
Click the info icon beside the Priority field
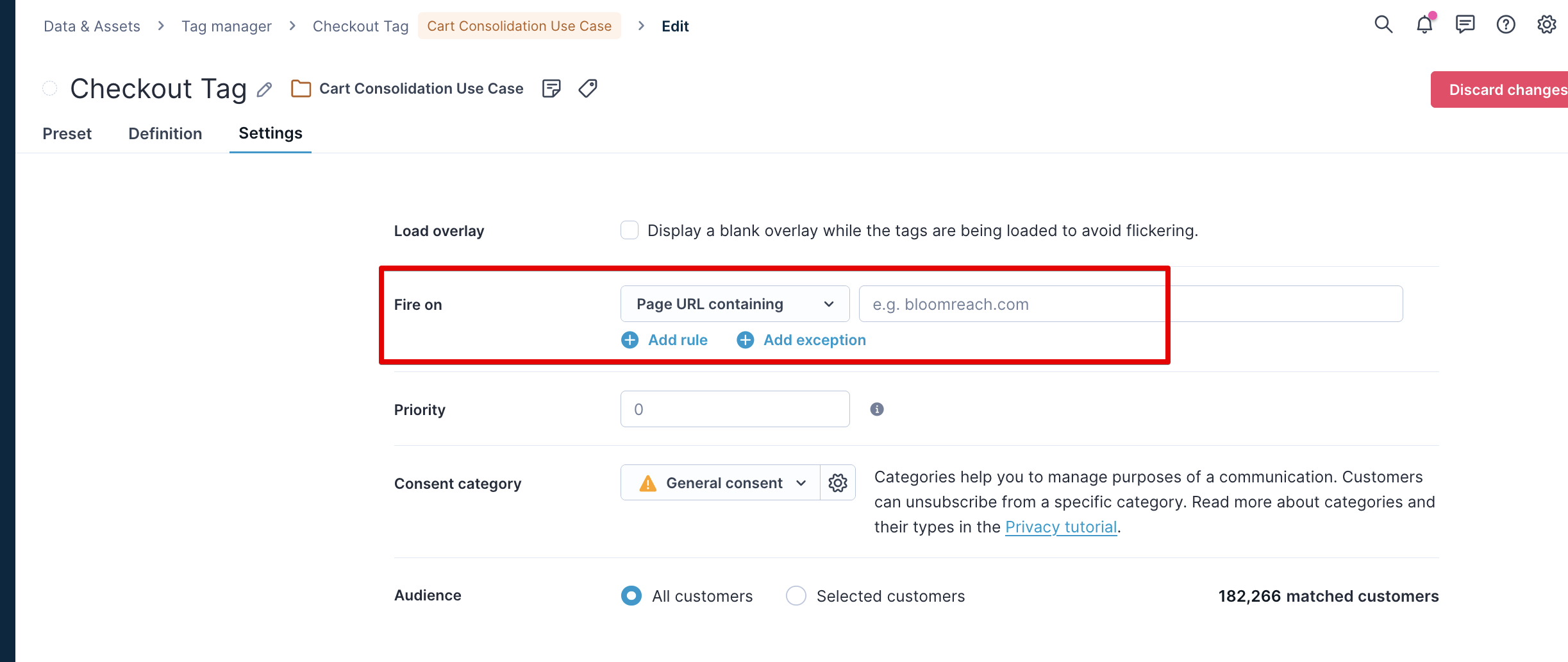(x=877, y=409)
